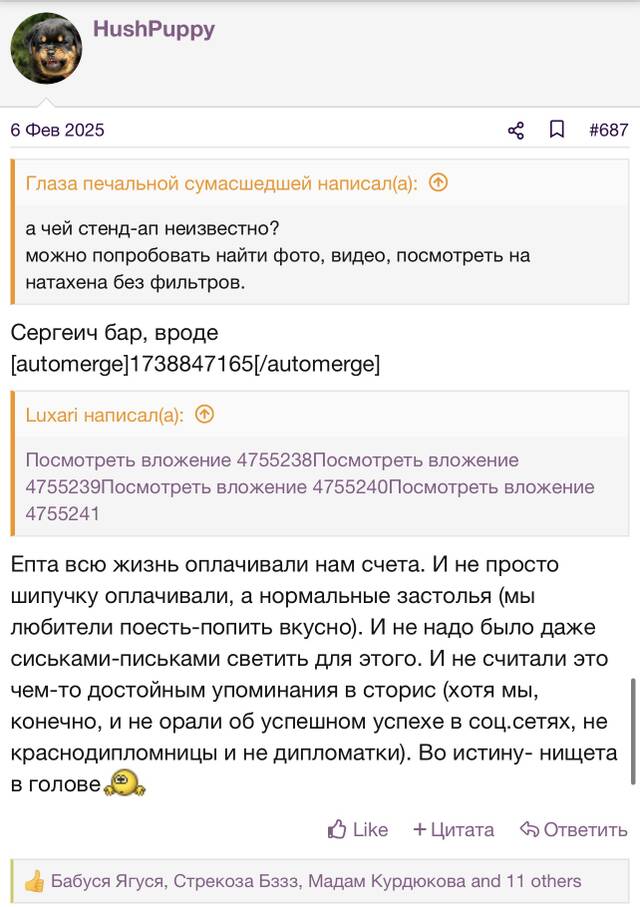
Task: Open Мадам Курдюкова profile from the likes list
Action: 387,880
